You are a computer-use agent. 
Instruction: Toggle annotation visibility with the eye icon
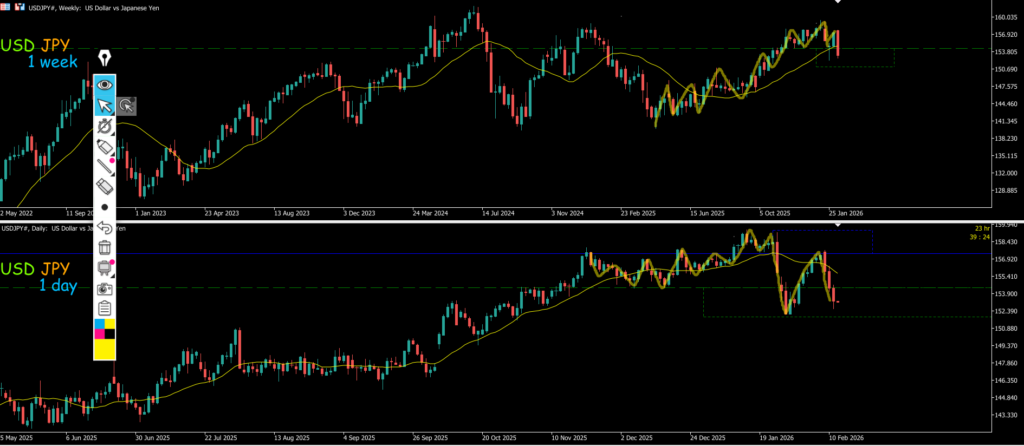[x=104, y=84]
